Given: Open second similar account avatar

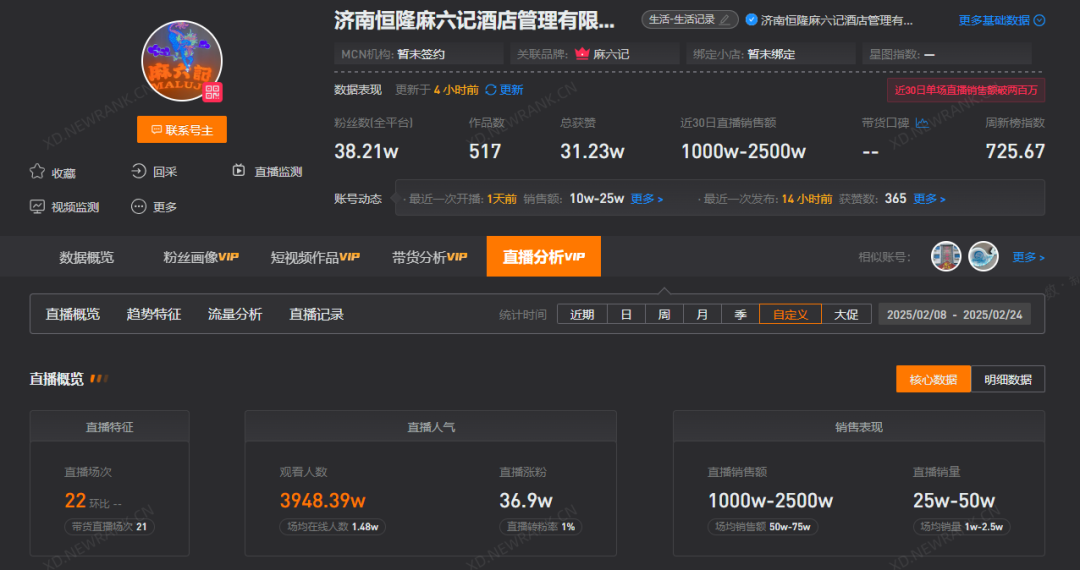Looking at the screenshot, I should 983,257.
